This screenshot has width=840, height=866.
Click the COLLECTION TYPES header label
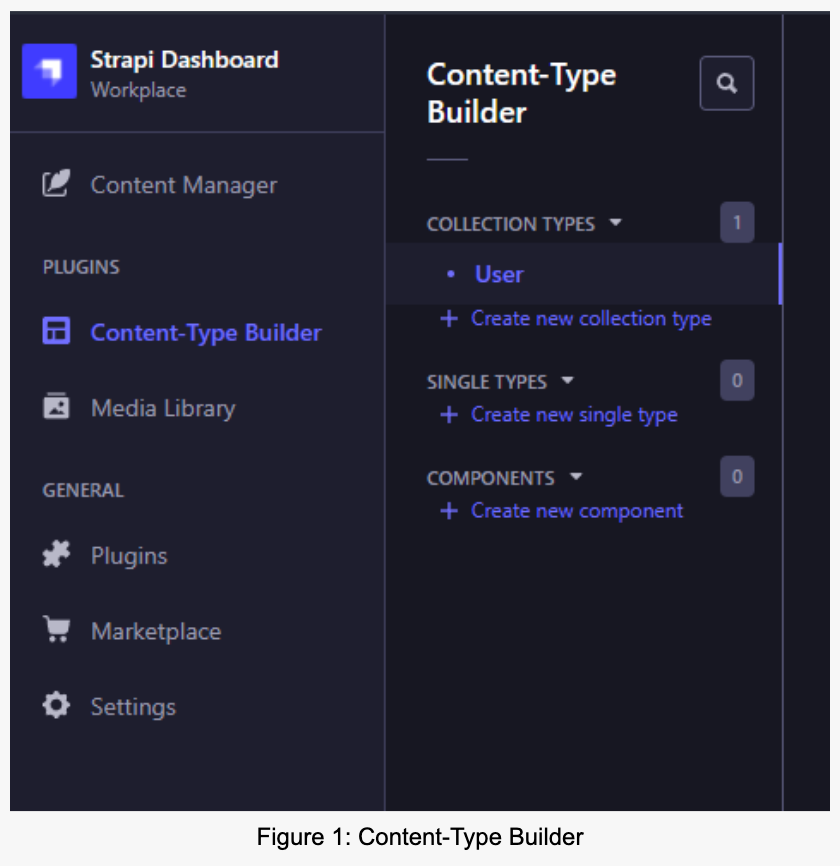click(511, 224)
